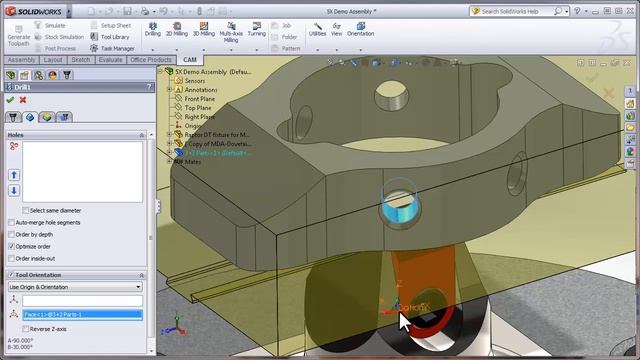Collapse the SX Demo Assembly tree root
Viewport: 640px width, 360px height.
(x=160, y=71)
